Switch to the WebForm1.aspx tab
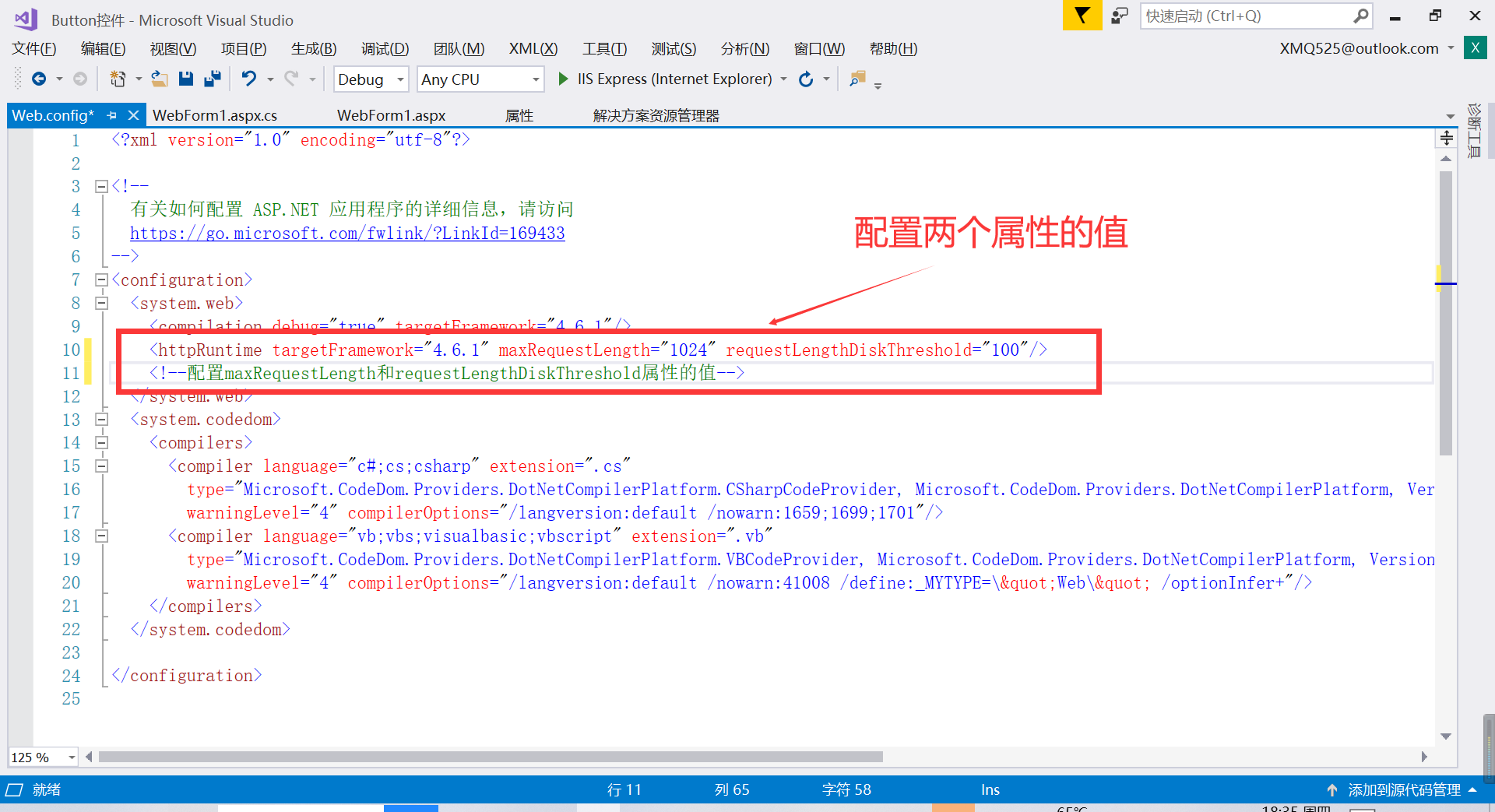 coord(391,115)
